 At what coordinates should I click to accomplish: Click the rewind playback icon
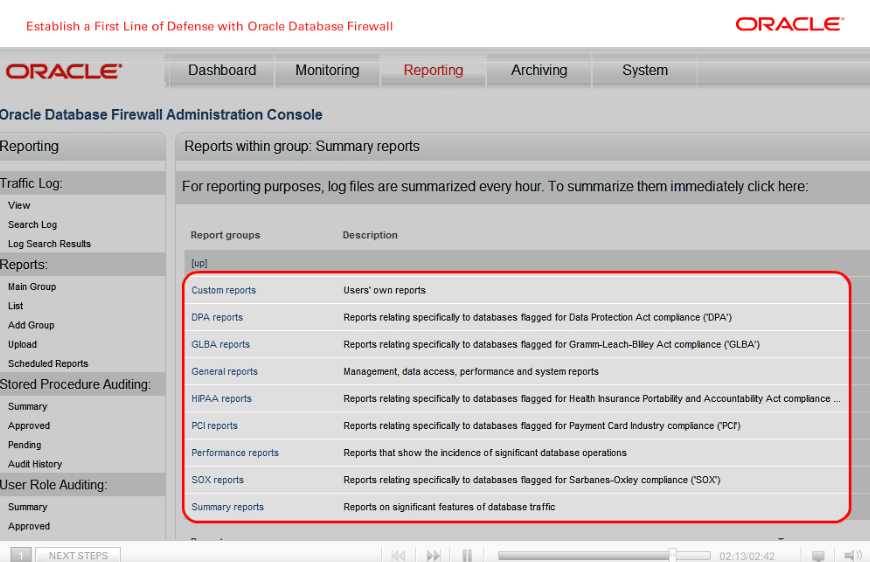(398, 555)
